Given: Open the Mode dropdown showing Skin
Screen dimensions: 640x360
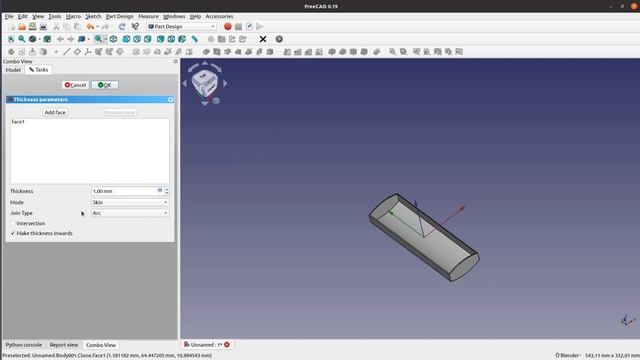Looking at the screenshot, I should [x=129, y=202].
